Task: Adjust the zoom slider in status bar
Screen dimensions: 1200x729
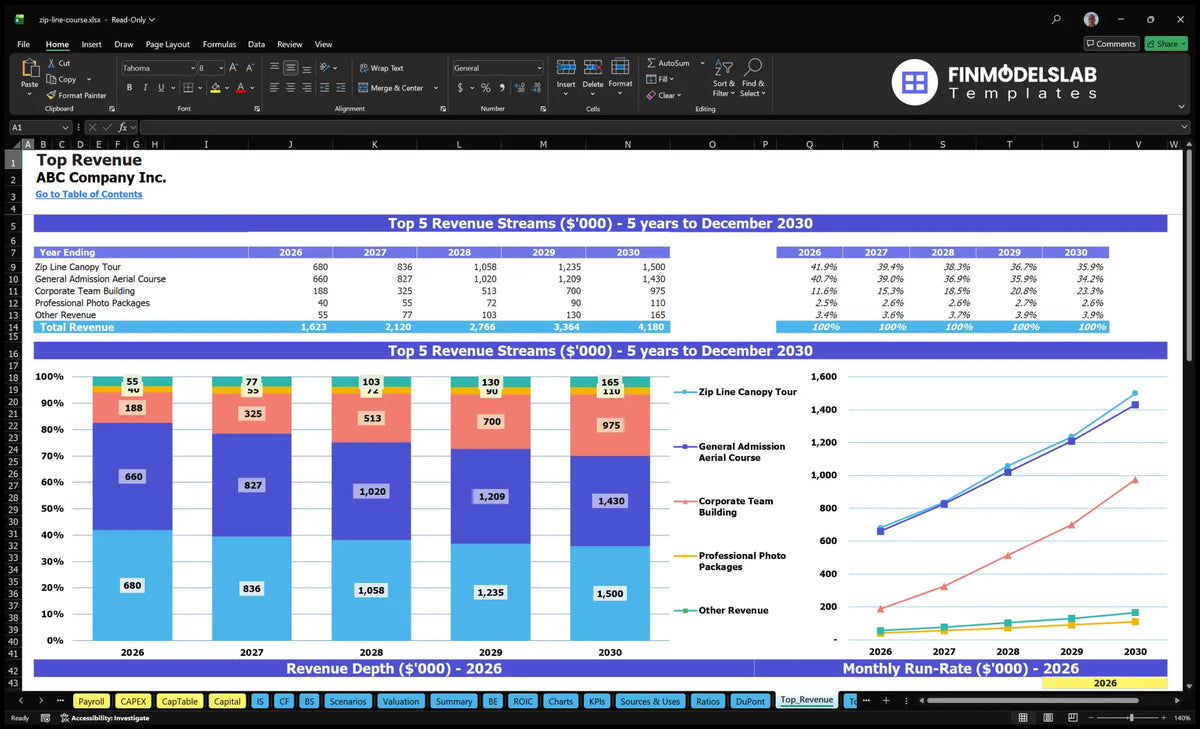Action: point(1132,718)
